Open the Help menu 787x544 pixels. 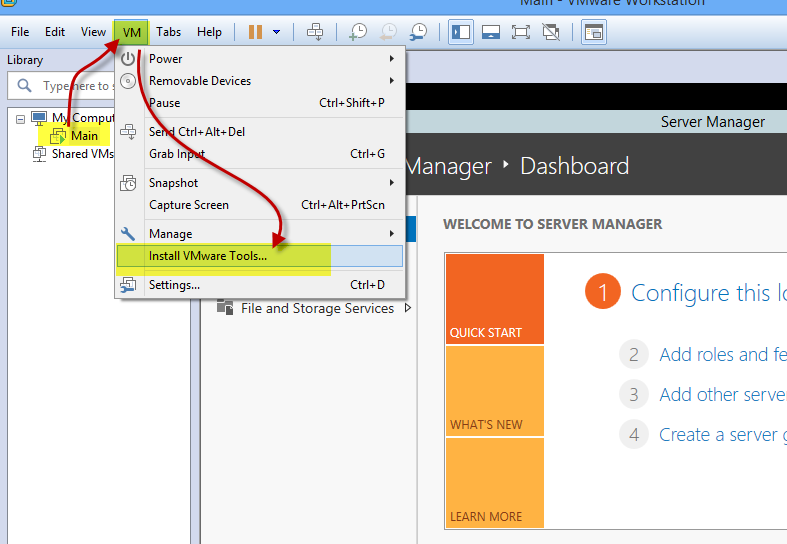click(209, 32)
